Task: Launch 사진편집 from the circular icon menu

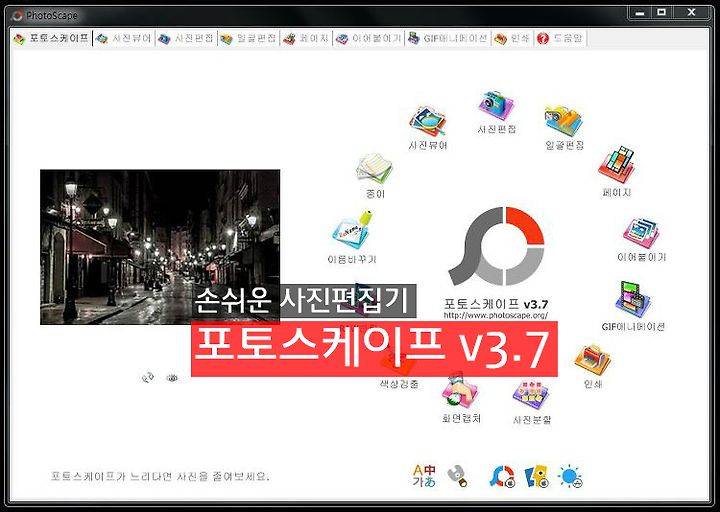Action: tap(496, 106)
